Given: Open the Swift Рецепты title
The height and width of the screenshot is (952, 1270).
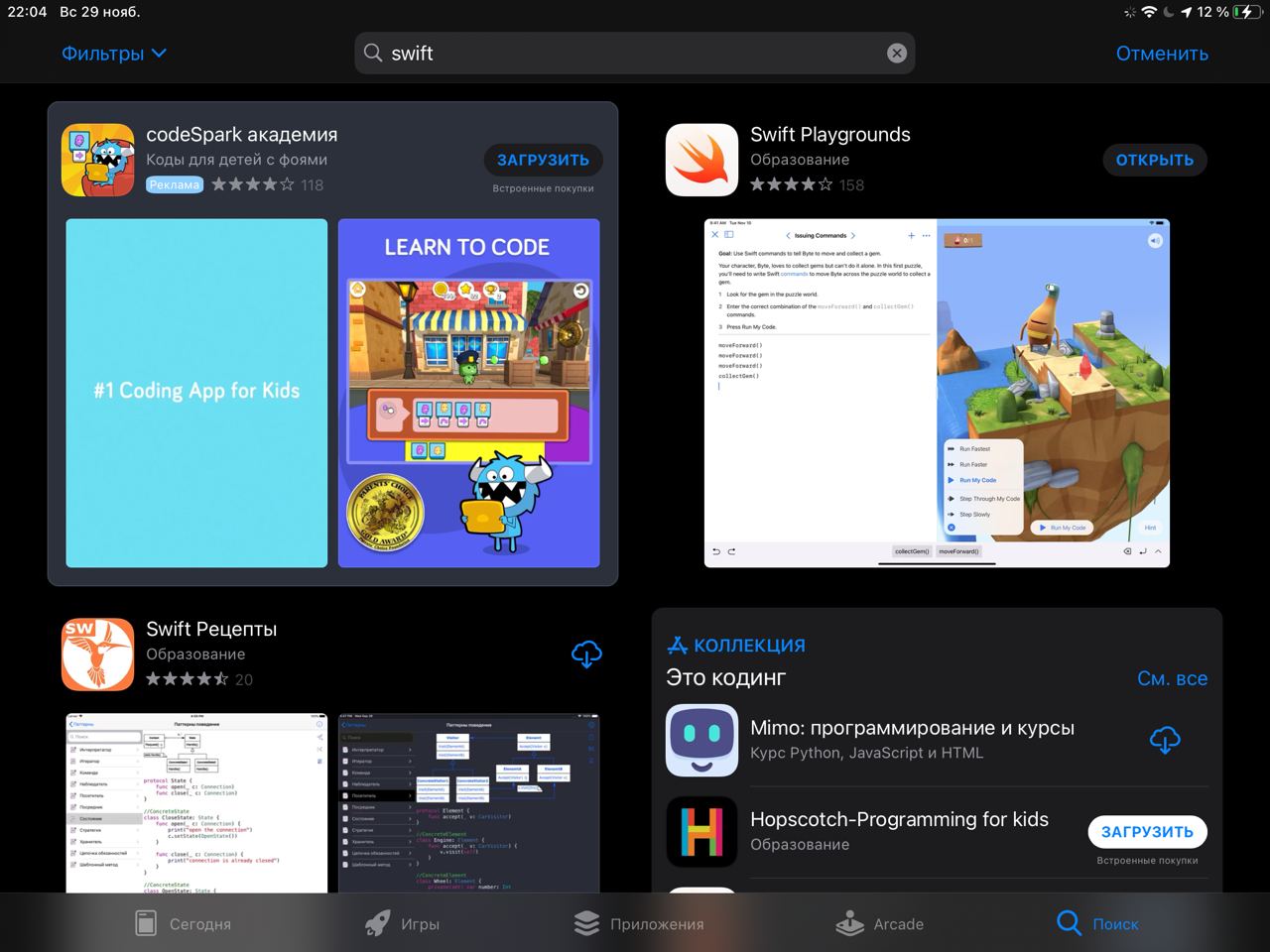Looking at the screenshot, I should click(211, 629).
